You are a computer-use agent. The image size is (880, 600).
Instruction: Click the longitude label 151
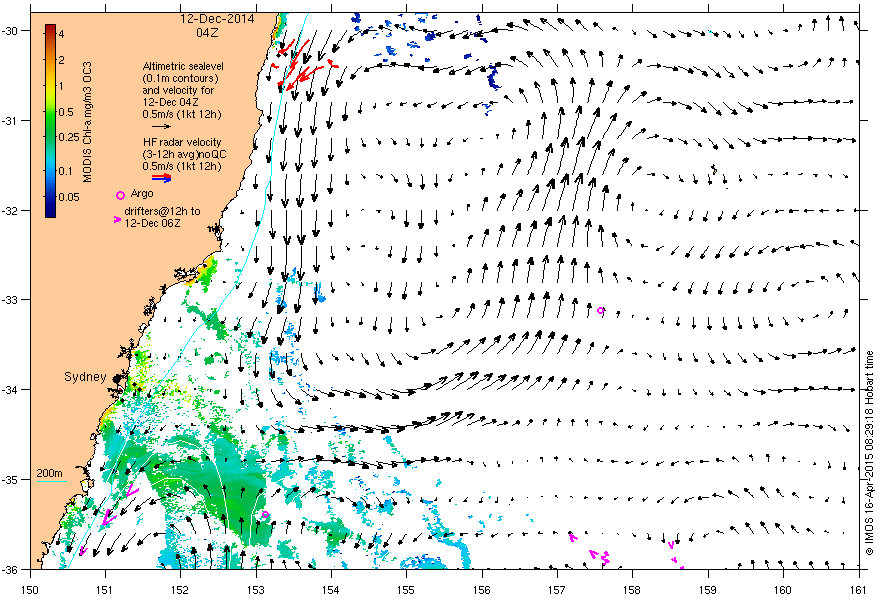coord(105,590)
